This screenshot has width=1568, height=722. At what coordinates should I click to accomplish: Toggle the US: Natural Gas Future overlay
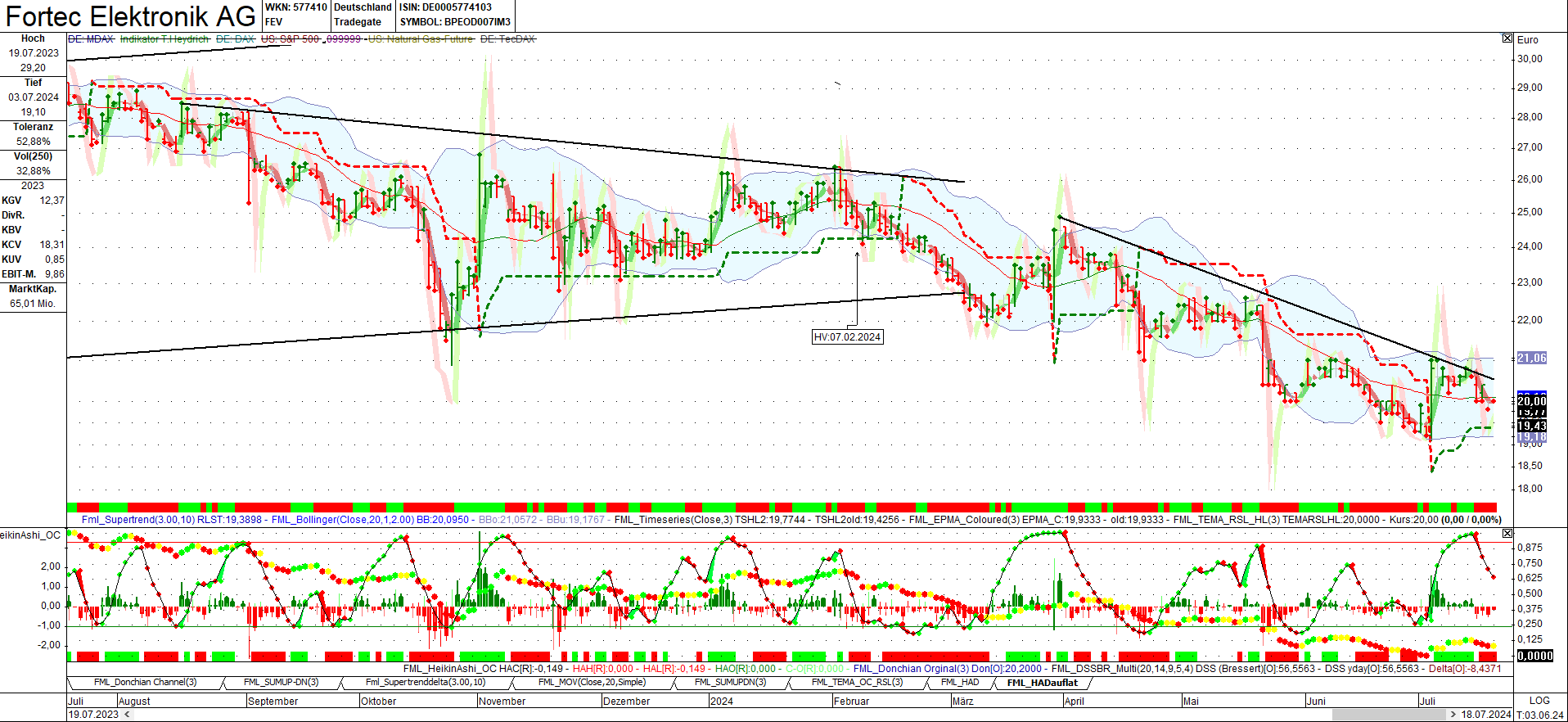click(x=420, y=39)
